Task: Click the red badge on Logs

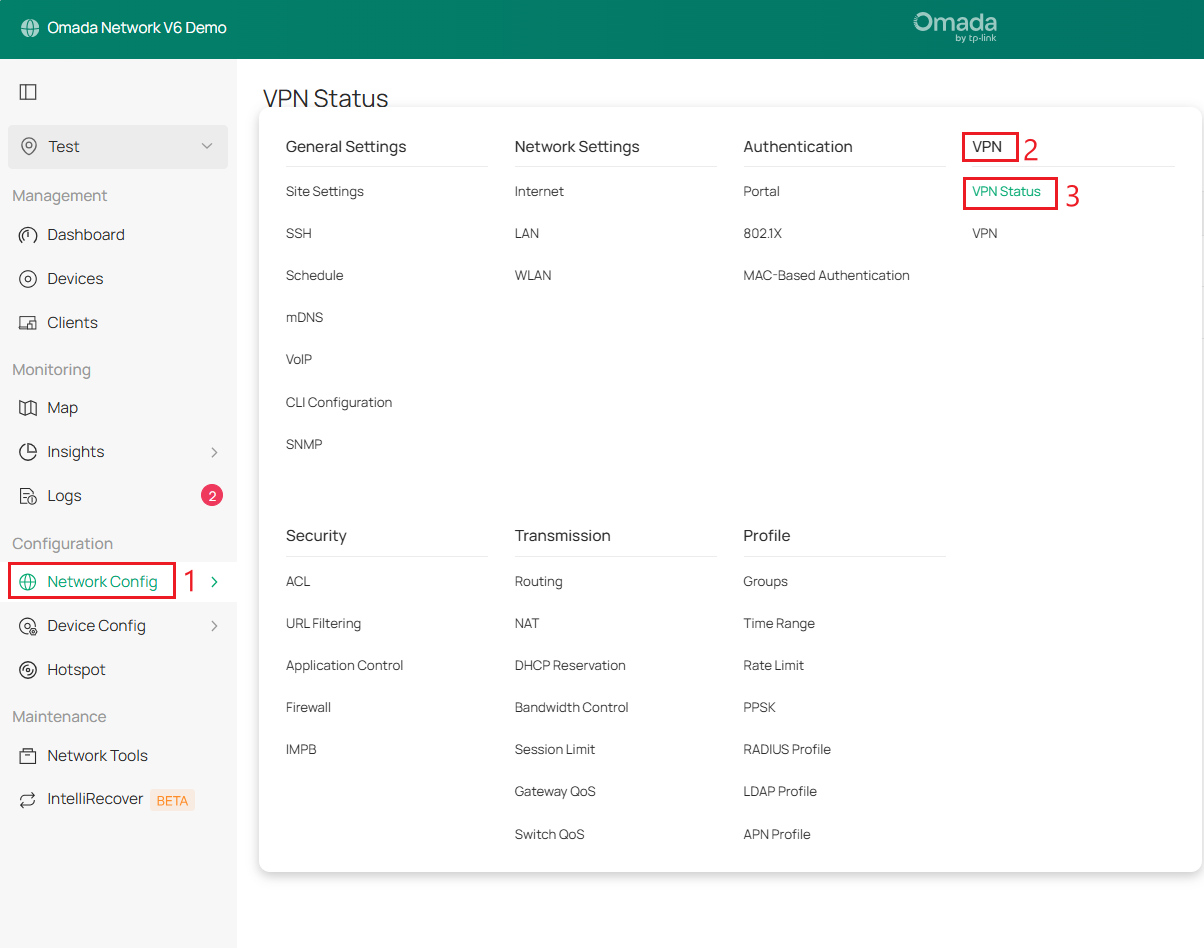Action: (x=211, y=495)
